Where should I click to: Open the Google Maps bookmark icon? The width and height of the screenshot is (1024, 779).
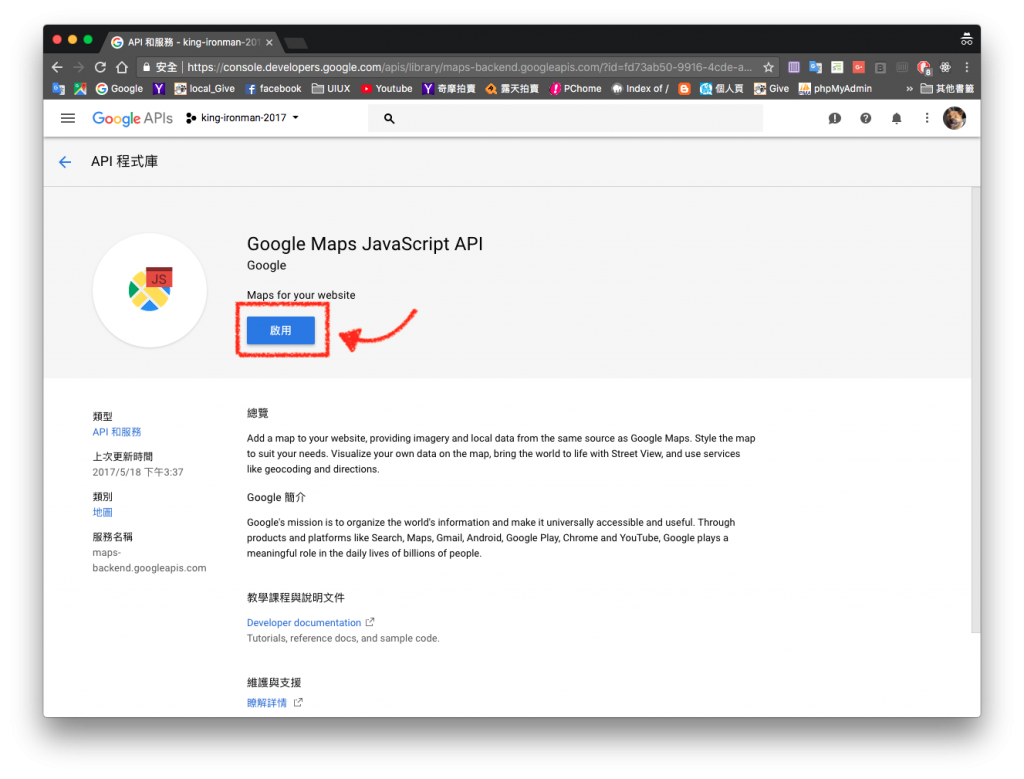80,89
